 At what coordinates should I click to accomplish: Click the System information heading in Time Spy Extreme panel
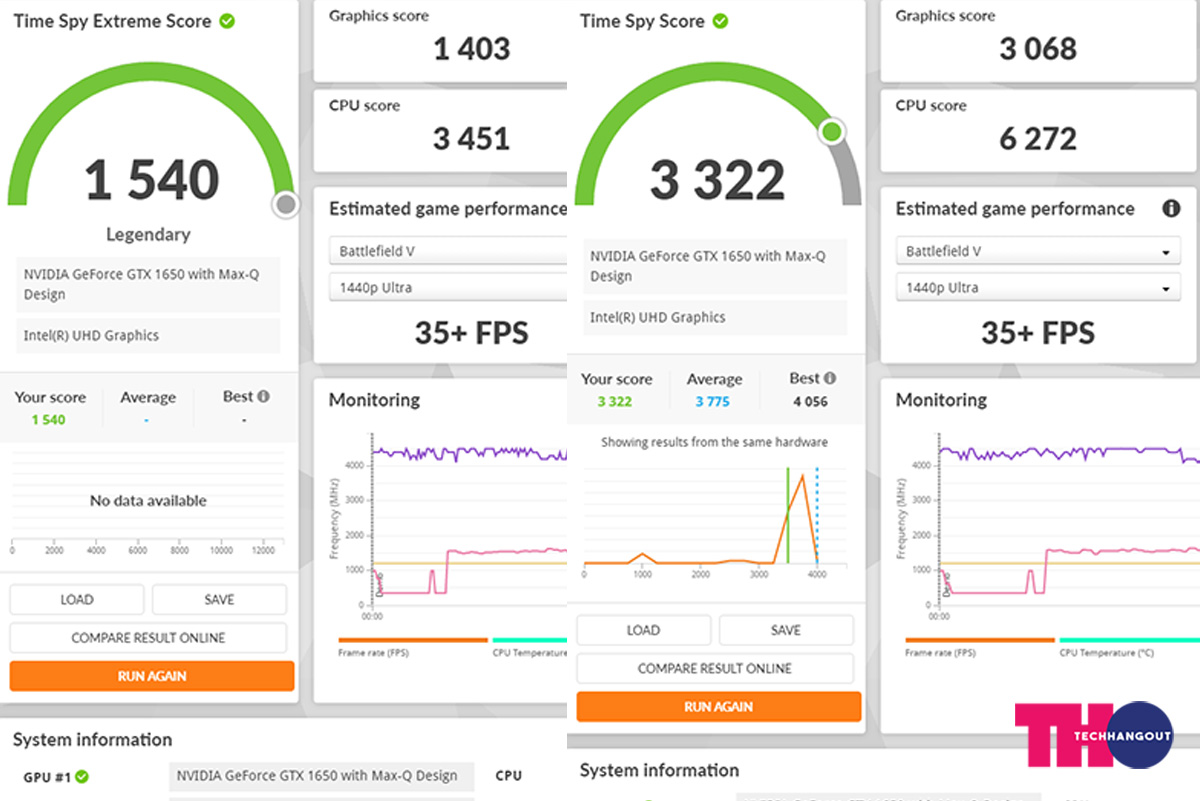coord(92,740)
